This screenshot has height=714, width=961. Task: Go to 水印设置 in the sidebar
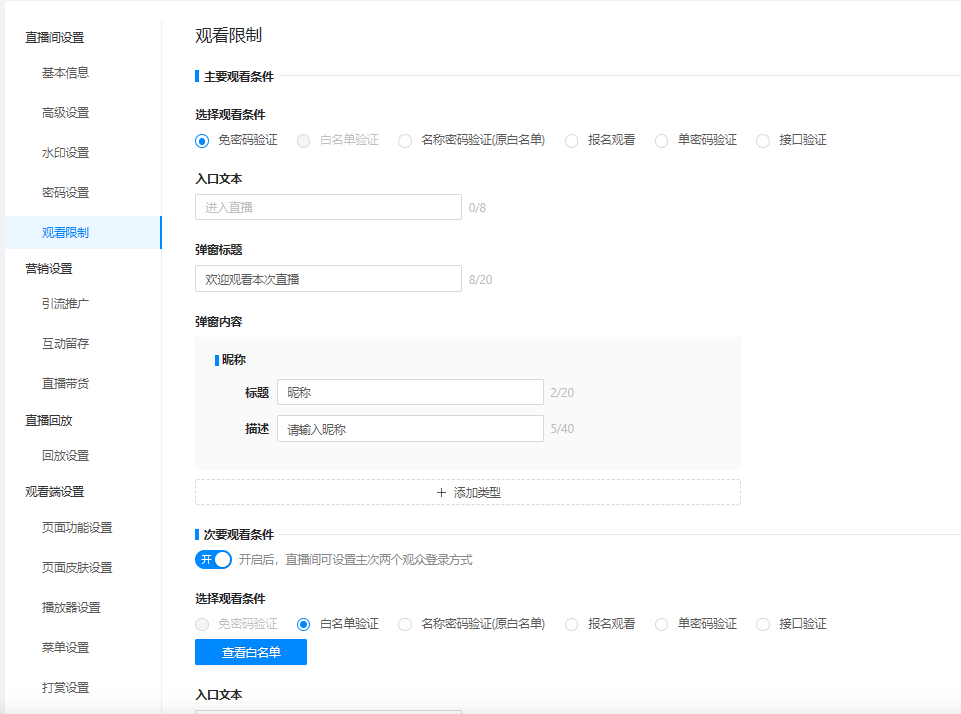point(65,153)
